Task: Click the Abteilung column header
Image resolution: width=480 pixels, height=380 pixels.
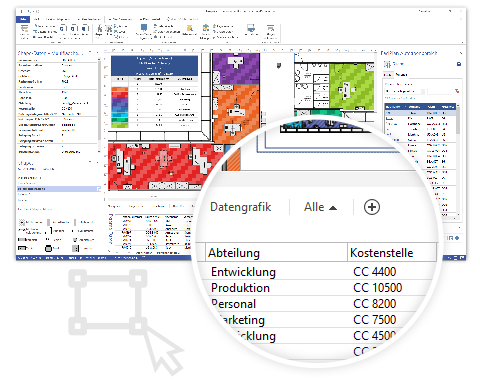Action: coord(276,253)
